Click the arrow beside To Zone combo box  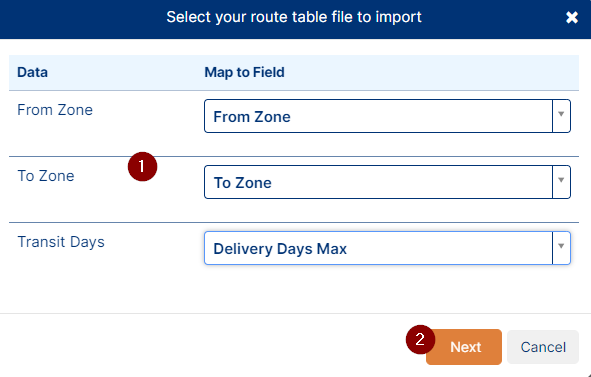click(561, 182)
